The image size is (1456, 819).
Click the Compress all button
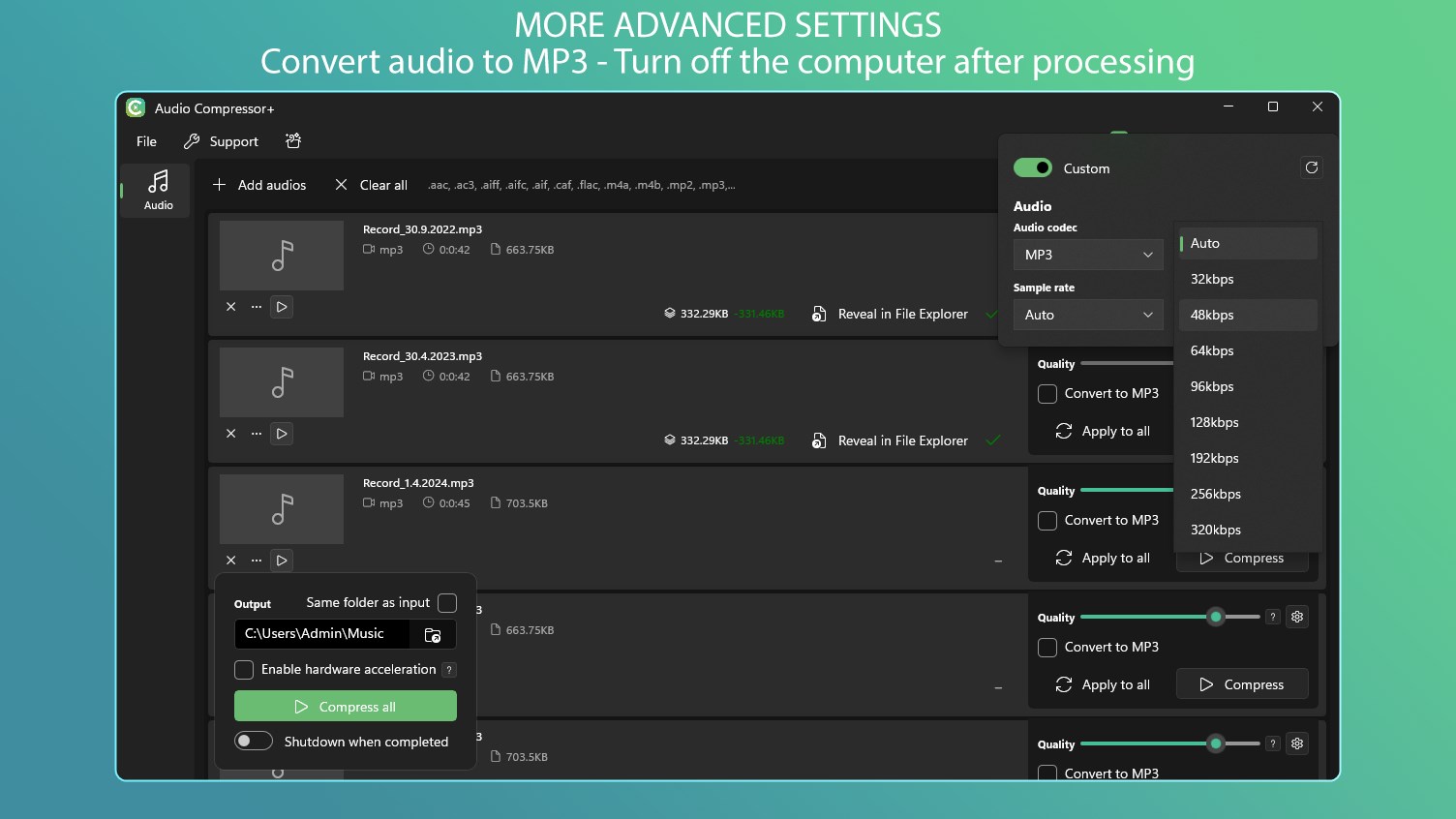coord(346,706)
